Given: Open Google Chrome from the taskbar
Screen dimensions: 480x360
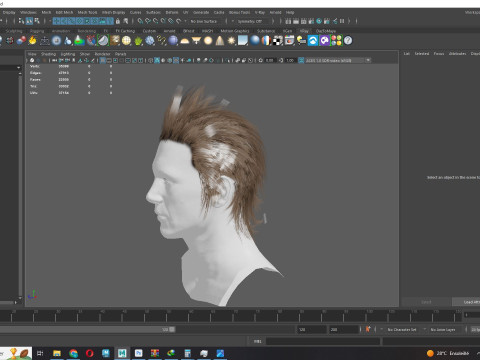Looking at the screenshot, I should [x=73, y=353].
